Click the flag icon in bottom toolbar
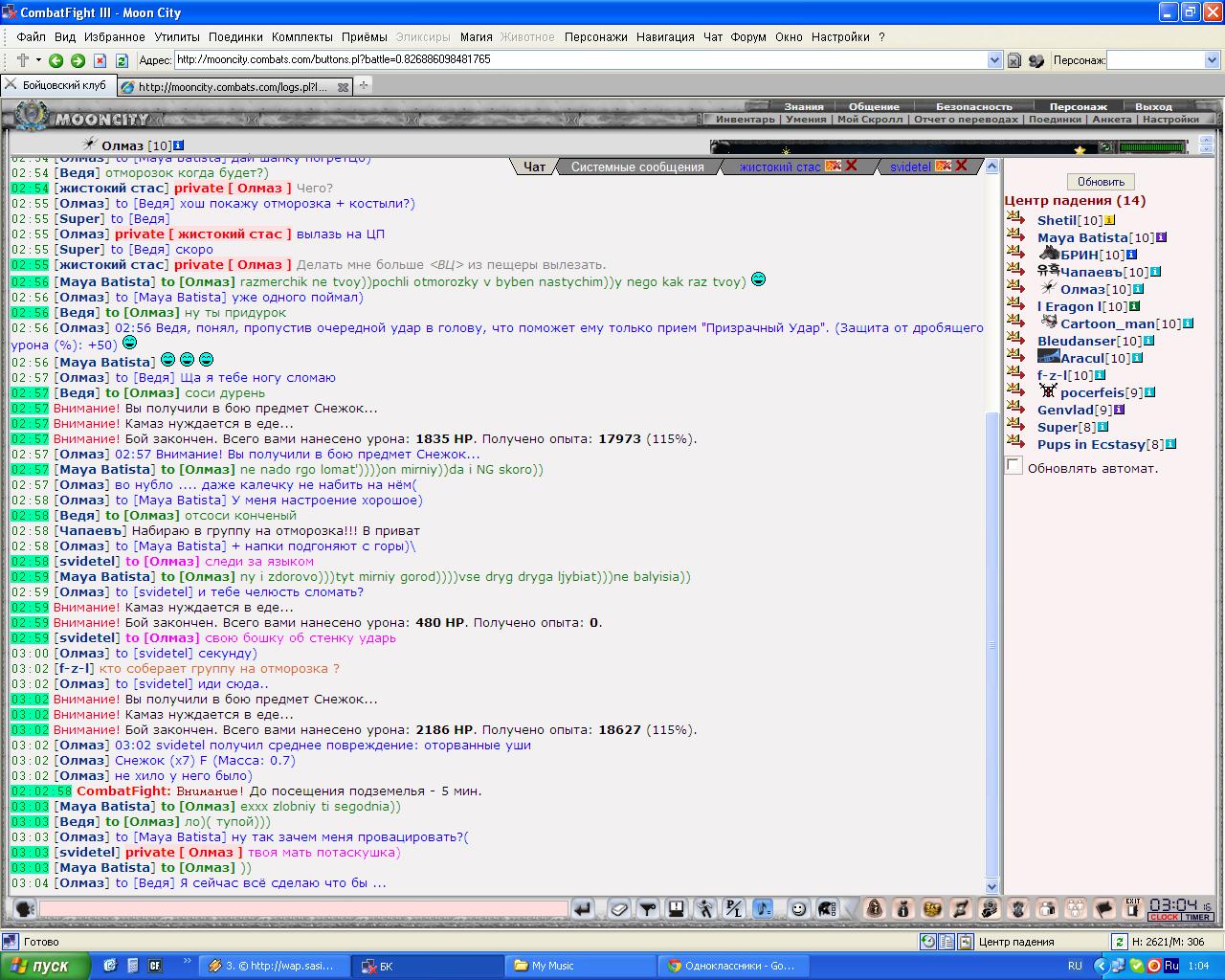 tap(1103, 908)
